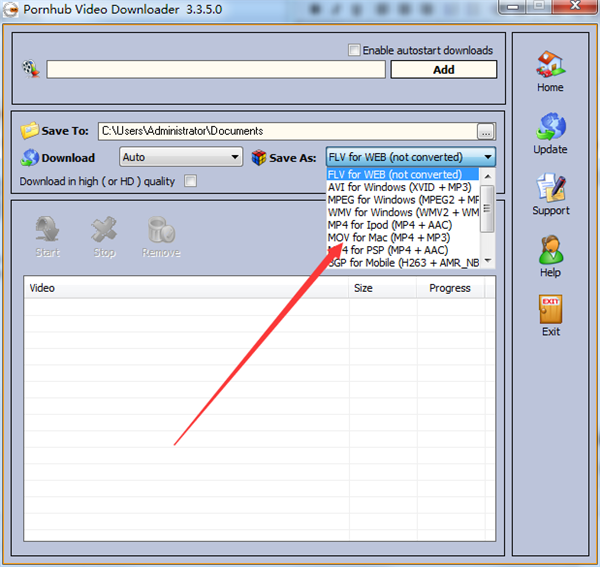Minimize the downloader window
Viewport: 600px width, 567px height.
click(513, 7)
